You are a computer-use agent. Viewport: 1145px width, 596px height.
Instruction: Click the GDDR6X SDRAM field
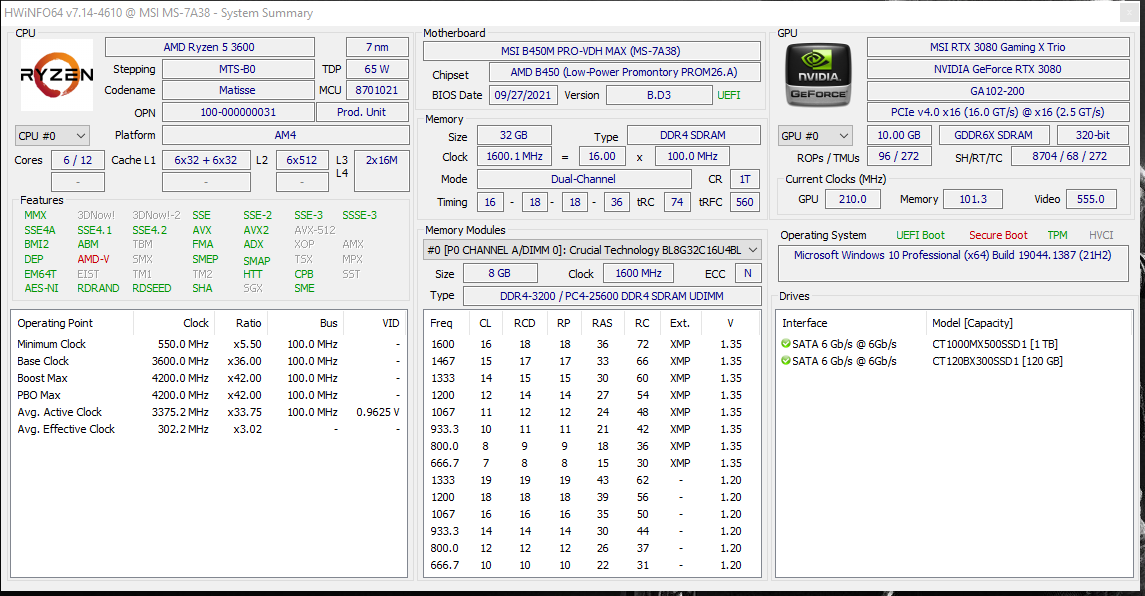point(993,135)
